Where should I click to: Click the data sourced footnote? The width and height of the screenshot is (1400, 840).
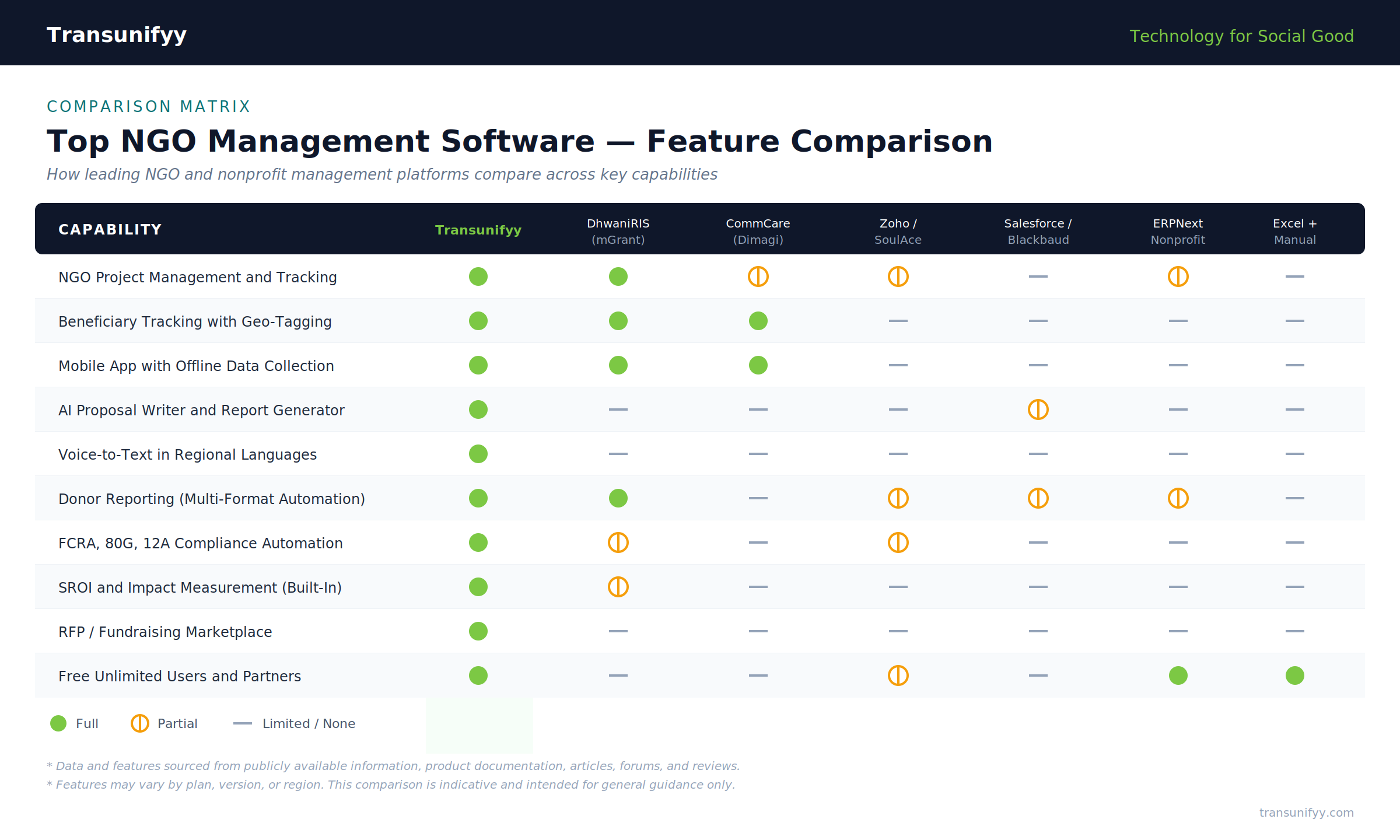pyautogui.click(x=393, y=766)
